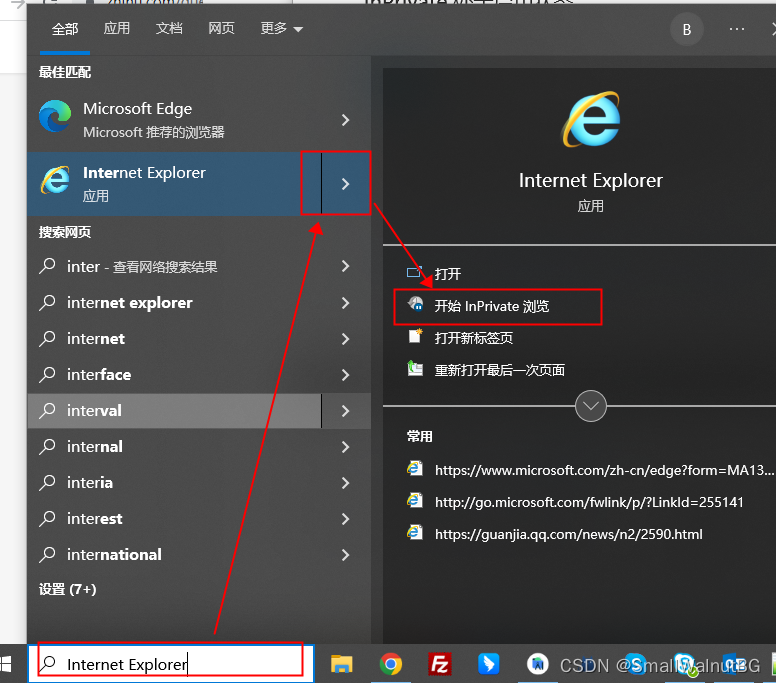Select 'internet explorer' search suggestion
Screen dimensions: 776x683
pyautogui.click(x=173, y=303)
